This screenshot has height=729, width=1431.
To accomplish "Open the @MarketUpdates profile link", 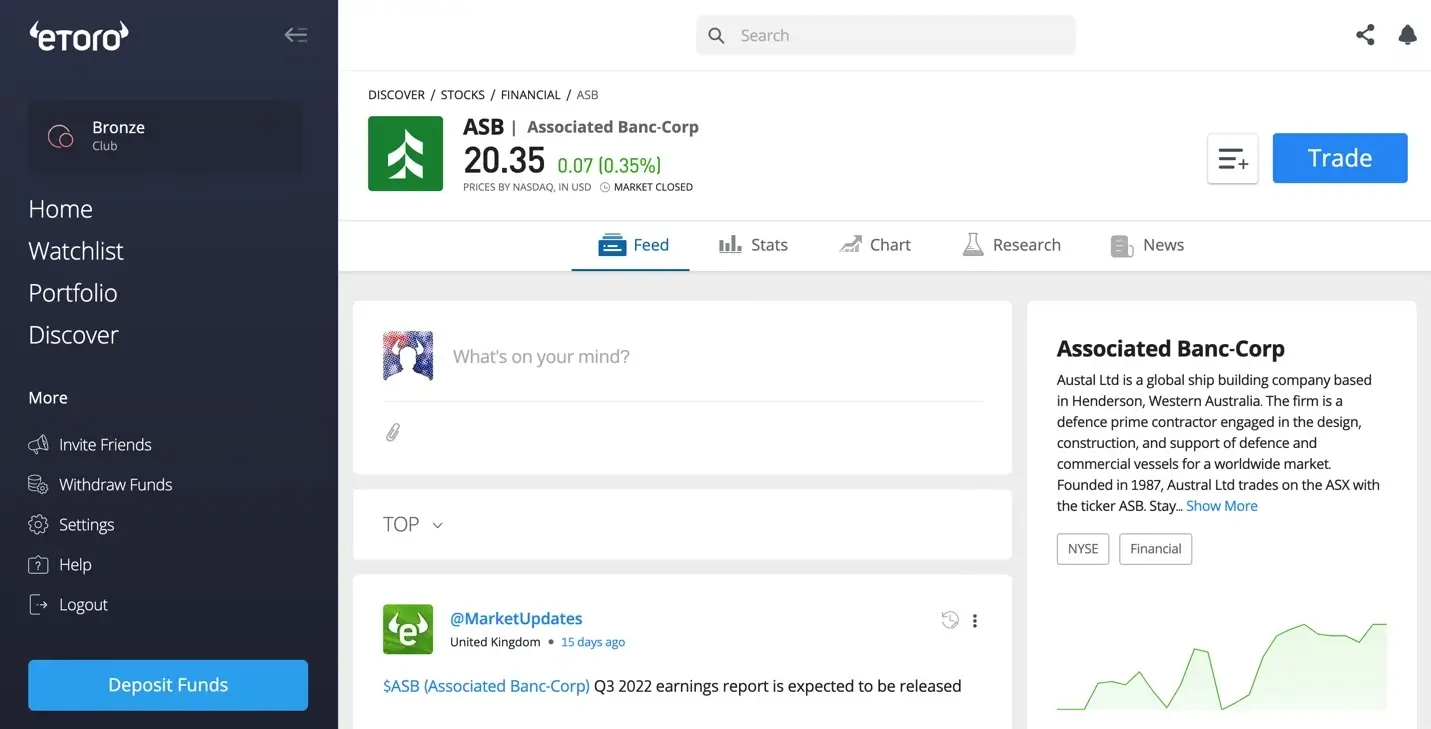I will [x=516, y=618].
